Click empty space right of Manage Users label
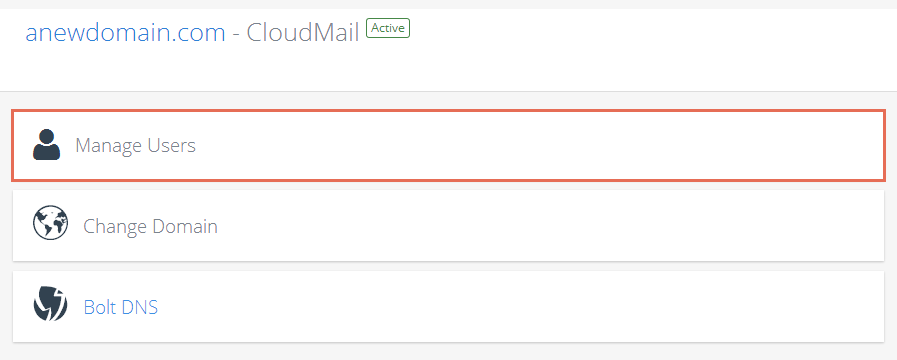Viewport: 897px width, 360px height. [x=538, y=145]
